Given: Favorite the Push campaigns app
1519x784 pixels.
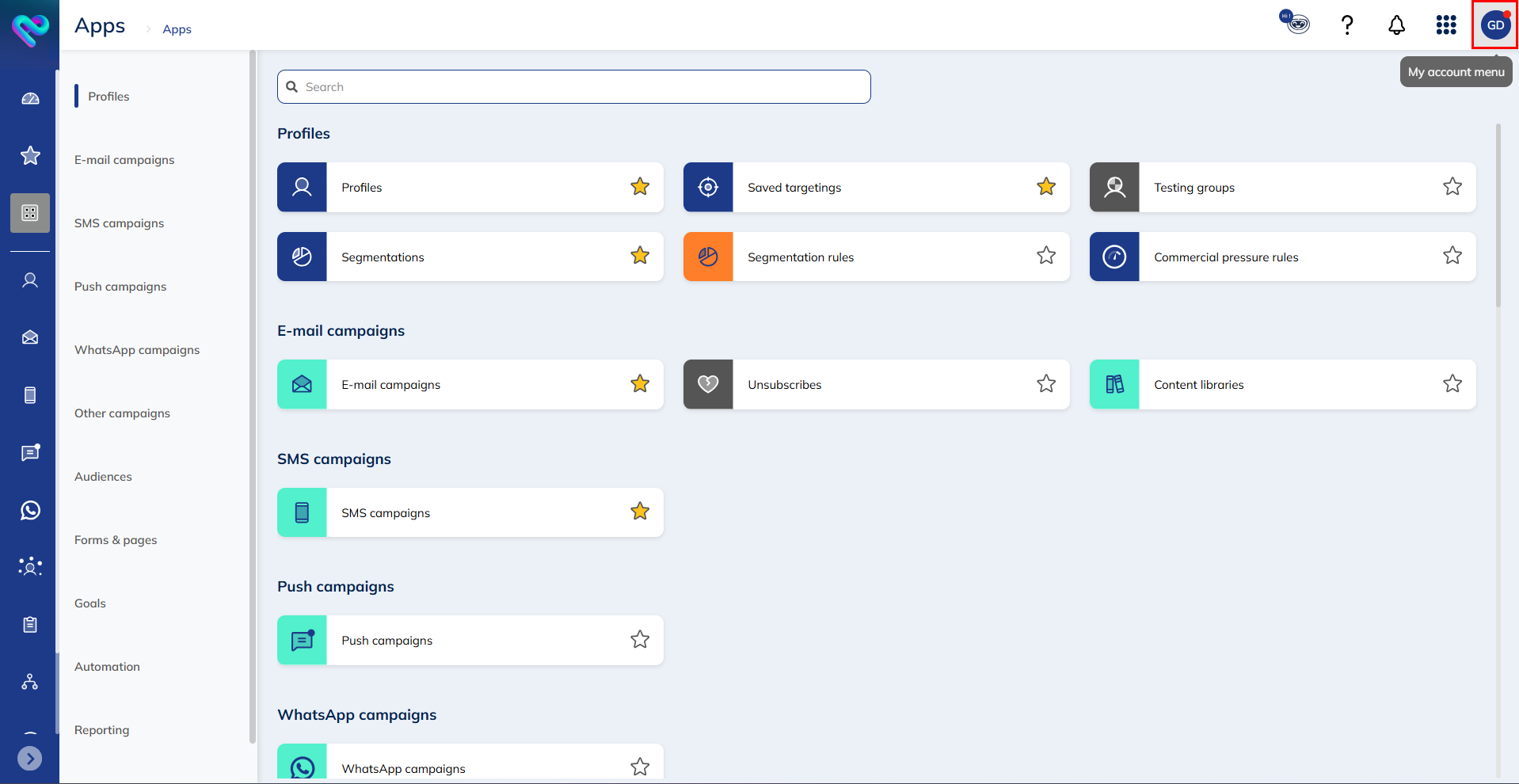Looking at the screenshot, I should [640, 640].
